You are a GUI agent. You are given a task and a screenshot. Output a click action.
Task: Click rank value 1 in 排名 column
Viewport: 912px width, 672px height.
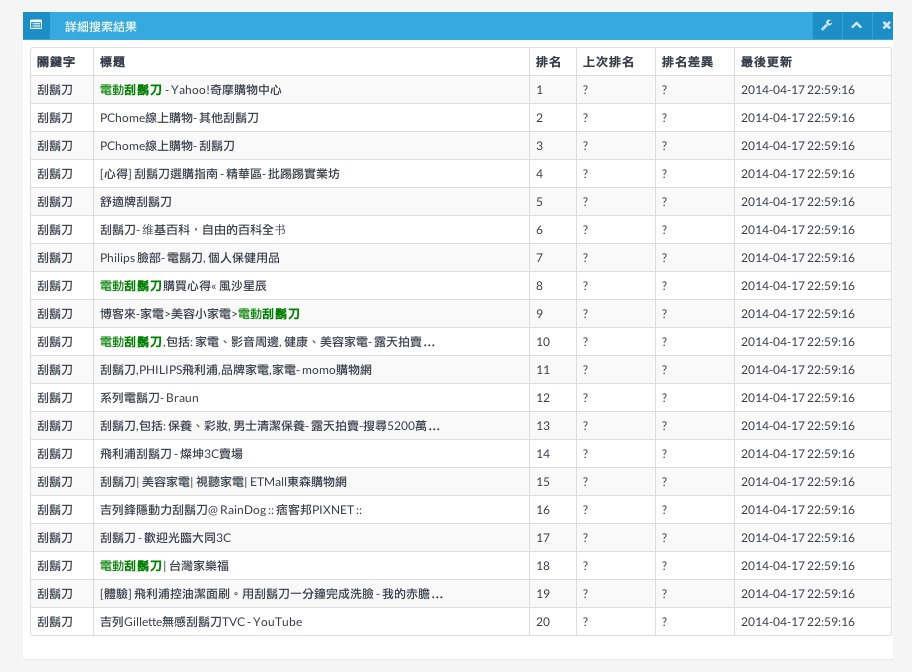point(539,90)
